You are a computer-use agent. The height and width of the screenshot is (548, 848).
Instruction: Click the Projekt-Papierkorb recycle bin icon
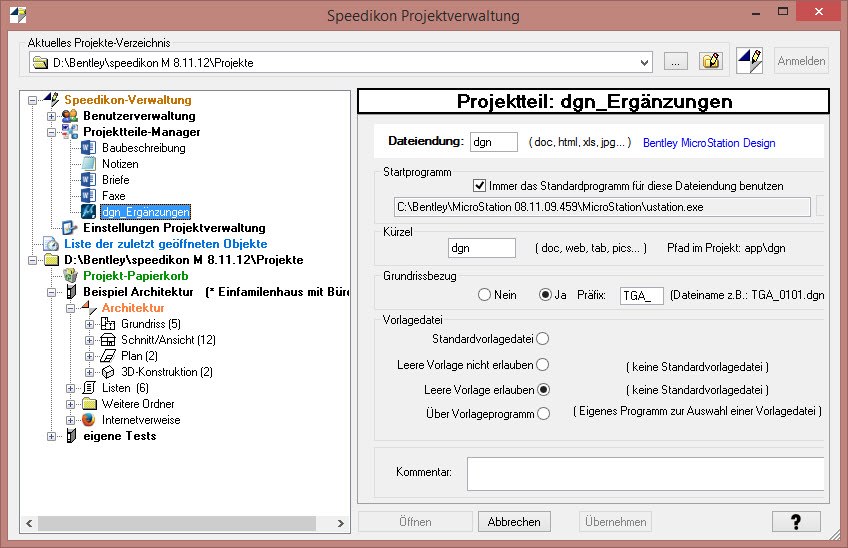click(70, 276)
